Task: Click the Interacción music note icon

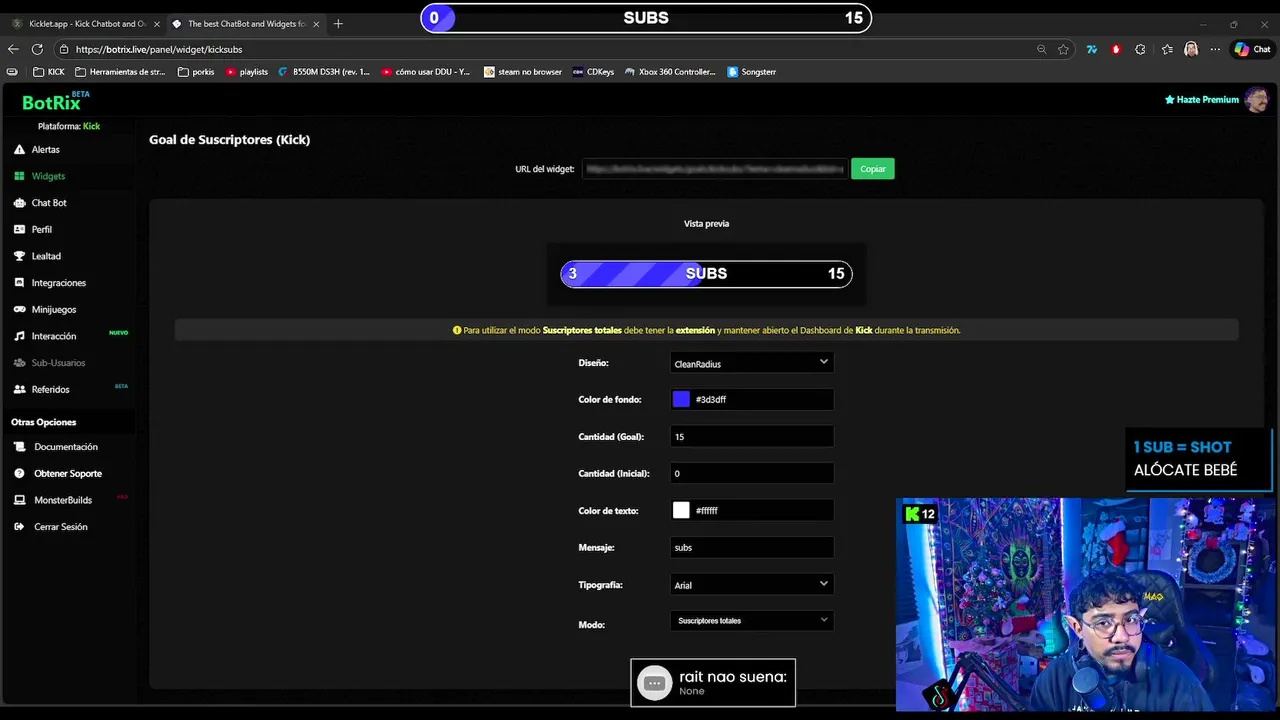Action: coord(19,336)
